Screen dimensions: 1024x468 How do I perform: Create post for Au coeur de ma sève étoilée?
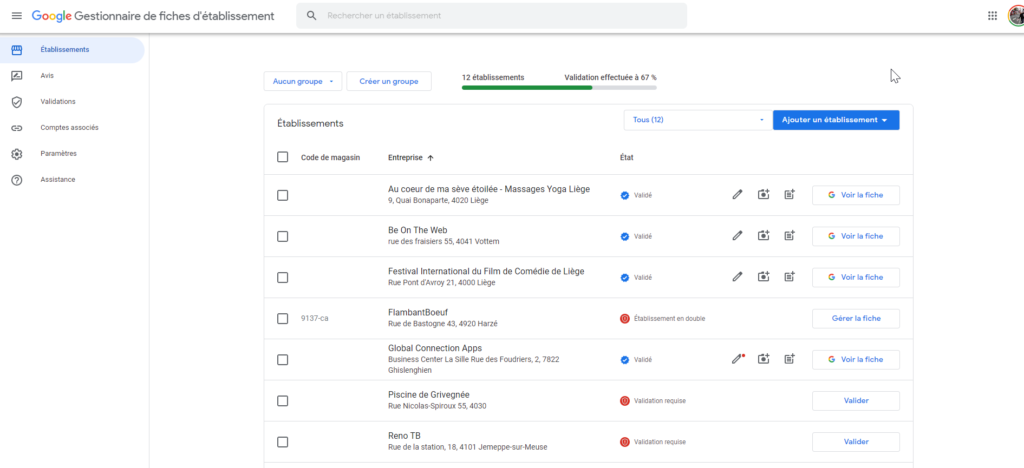(x=790, y=195)
